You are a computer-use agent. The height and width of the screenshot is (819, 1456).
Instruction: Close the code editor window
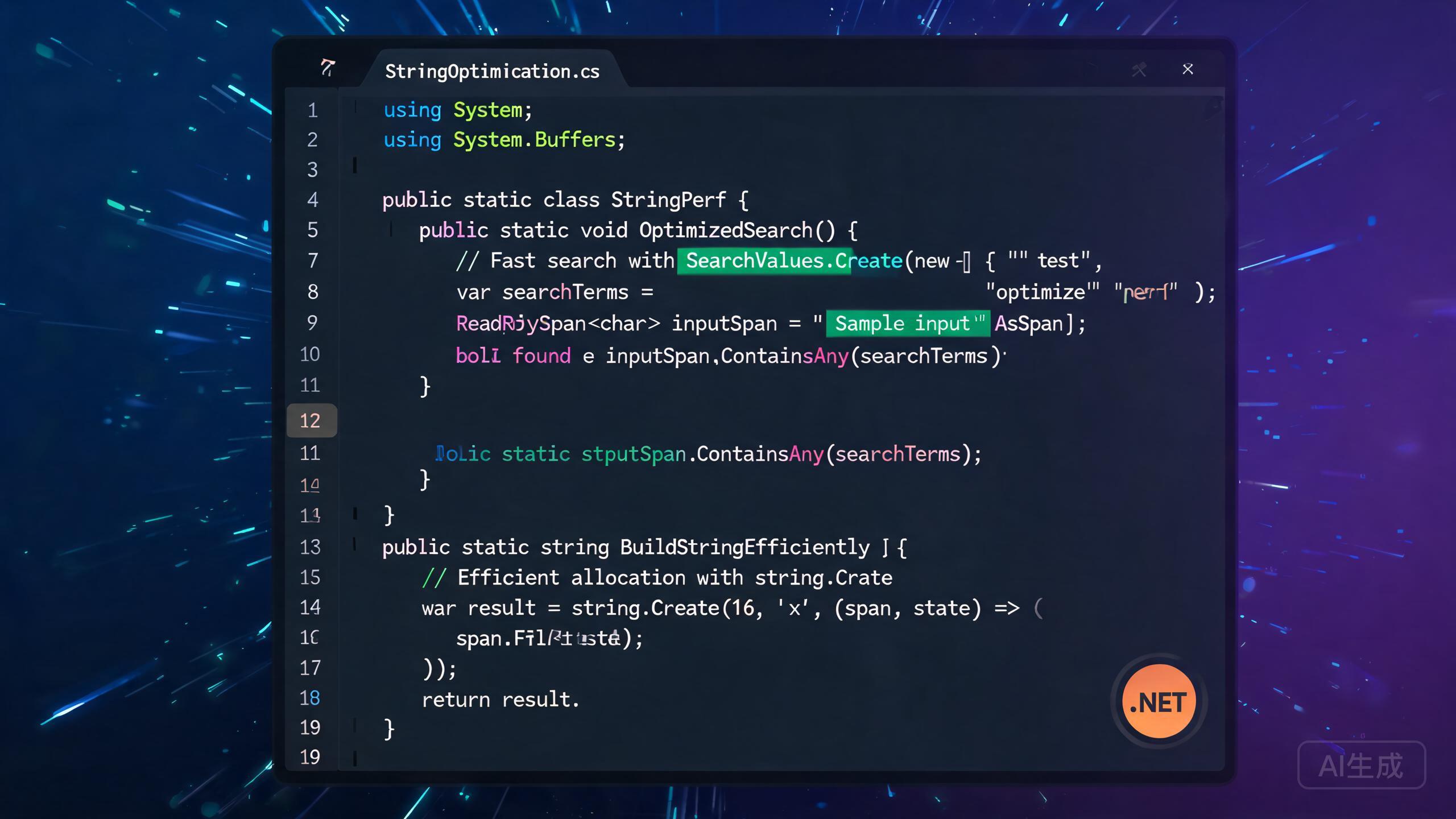[1188, 69]
